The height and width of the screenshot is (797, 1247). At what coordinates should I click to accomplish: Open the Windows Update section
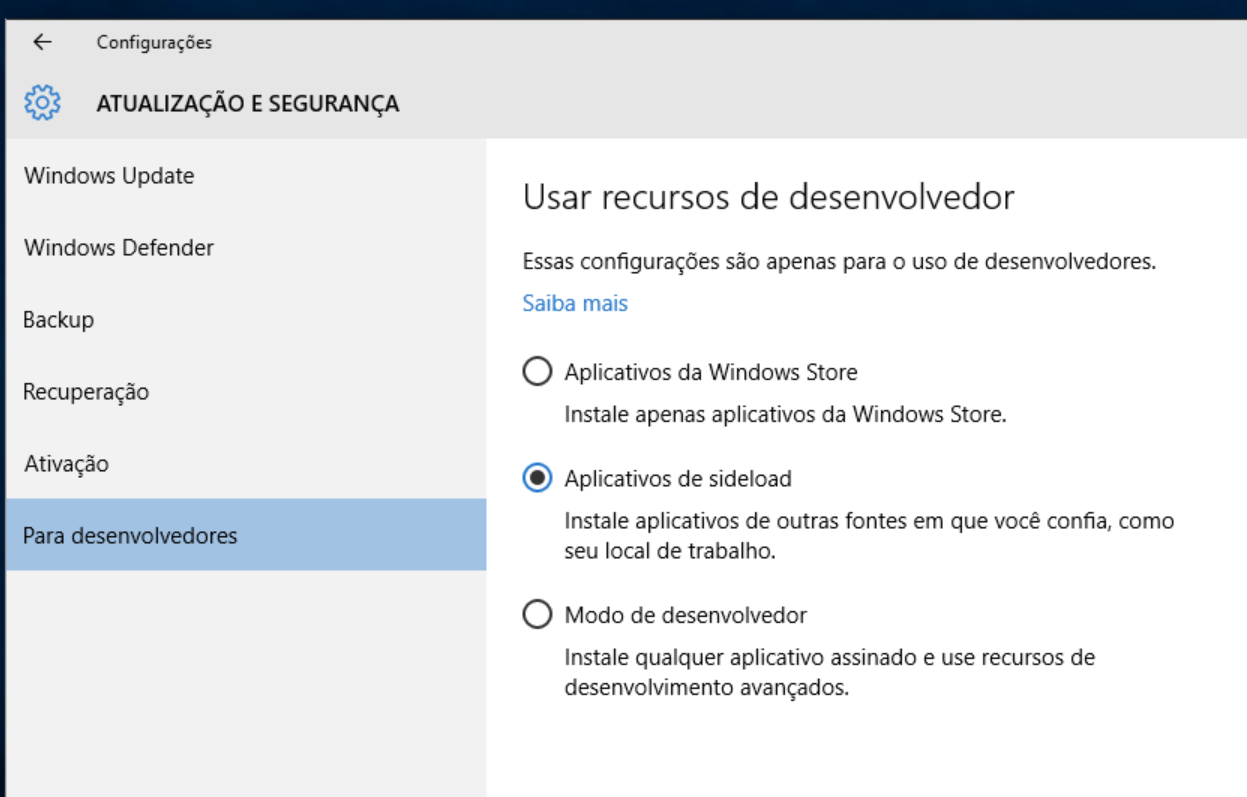pyautogui.click(x=109, y=176)
